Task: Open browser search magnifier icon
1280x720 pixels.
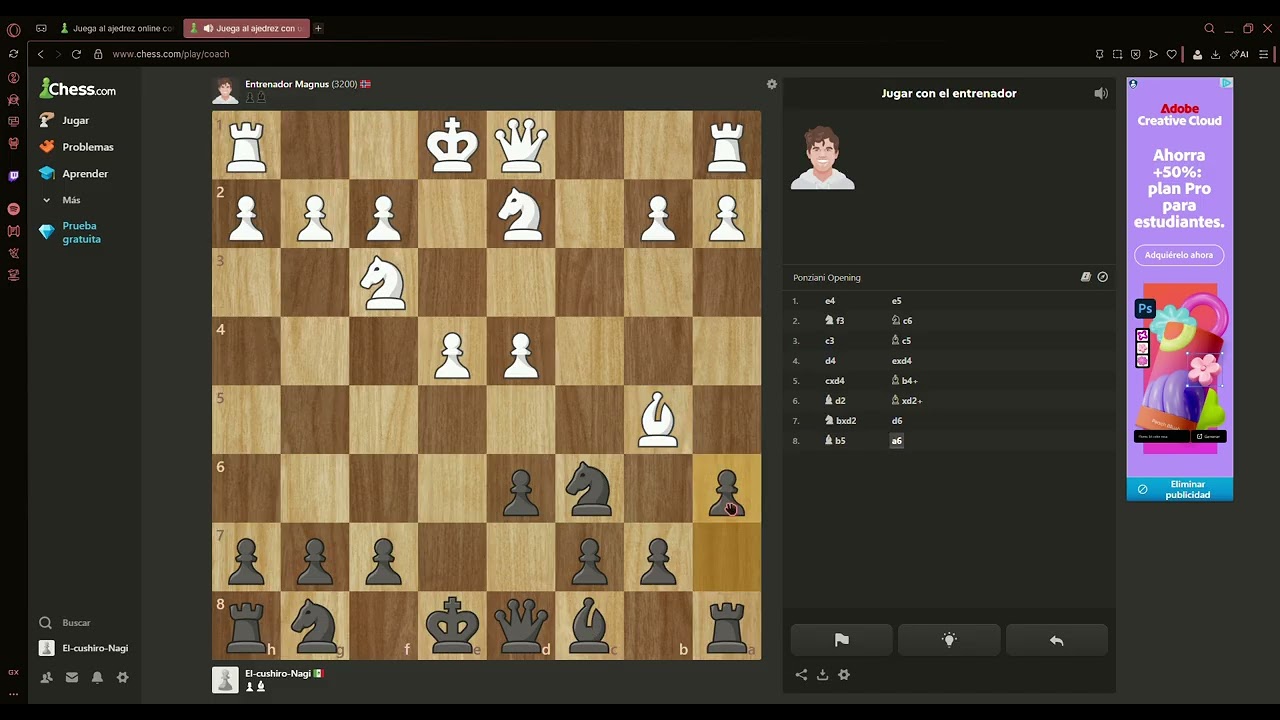Action: pyautogui.click(x=1209, y=28)
